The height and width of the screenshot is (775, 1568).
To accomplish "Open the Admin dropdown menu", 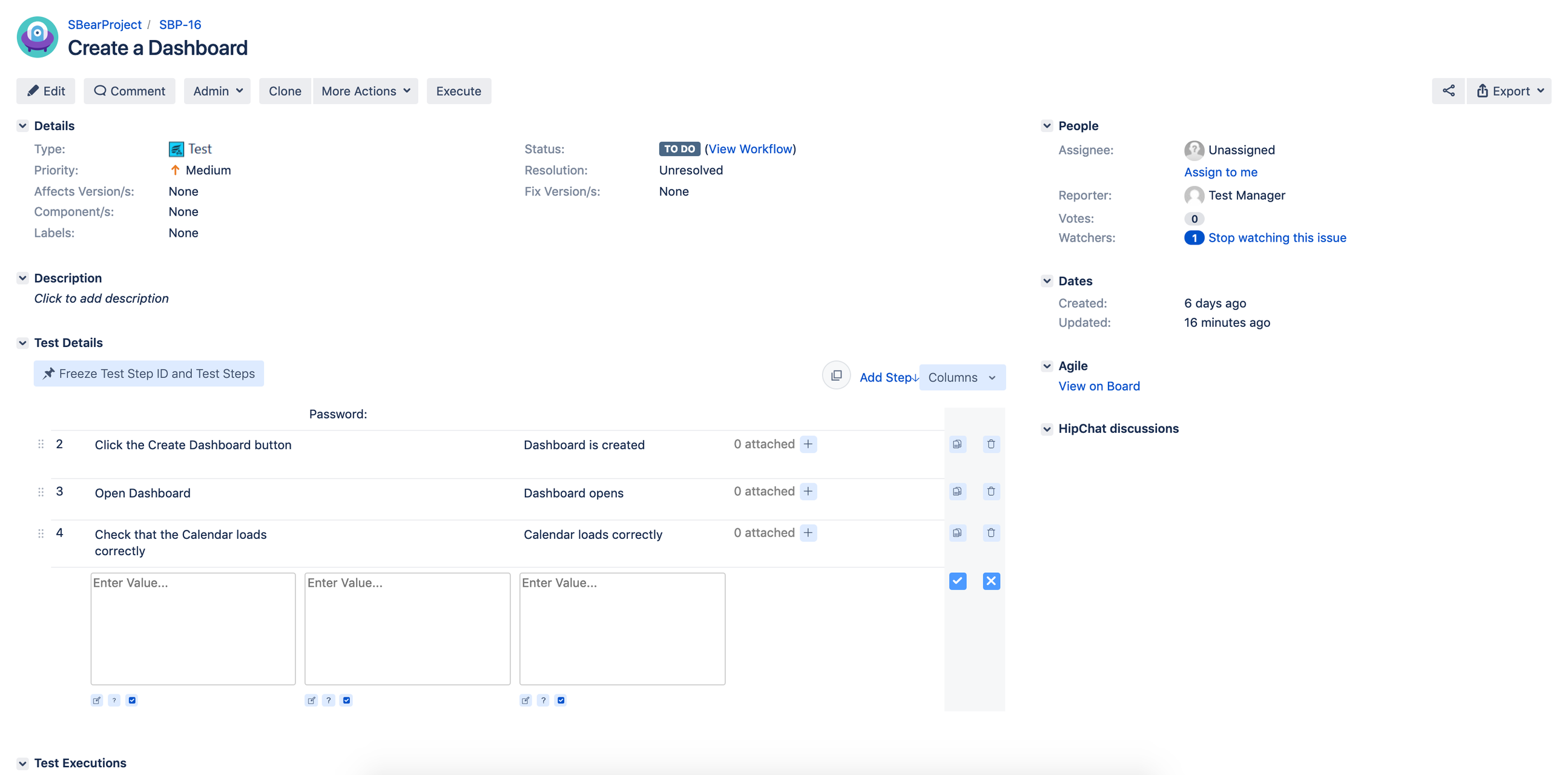I will 216,91.
